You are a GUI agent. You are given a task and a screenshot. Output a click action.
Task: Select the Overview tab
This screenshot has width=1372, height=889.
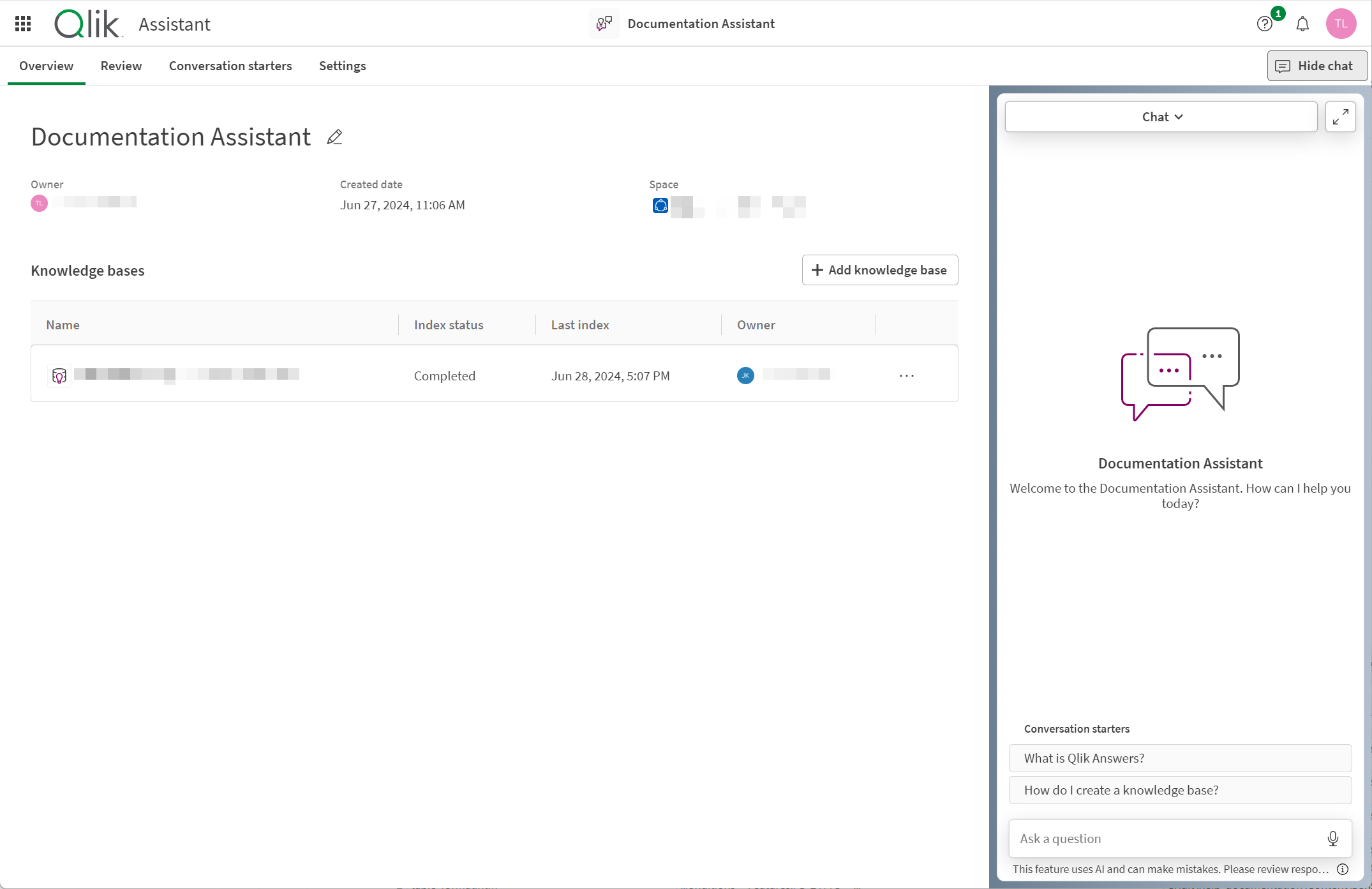pyautogui.click(x=46, y=66)
